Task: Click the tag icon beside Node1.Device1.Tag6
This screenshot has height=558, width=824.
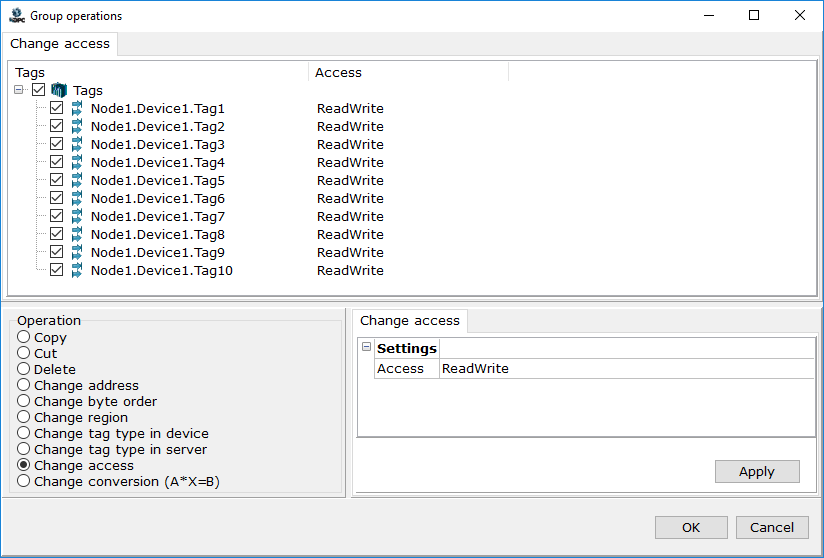Action: (77, 199)
